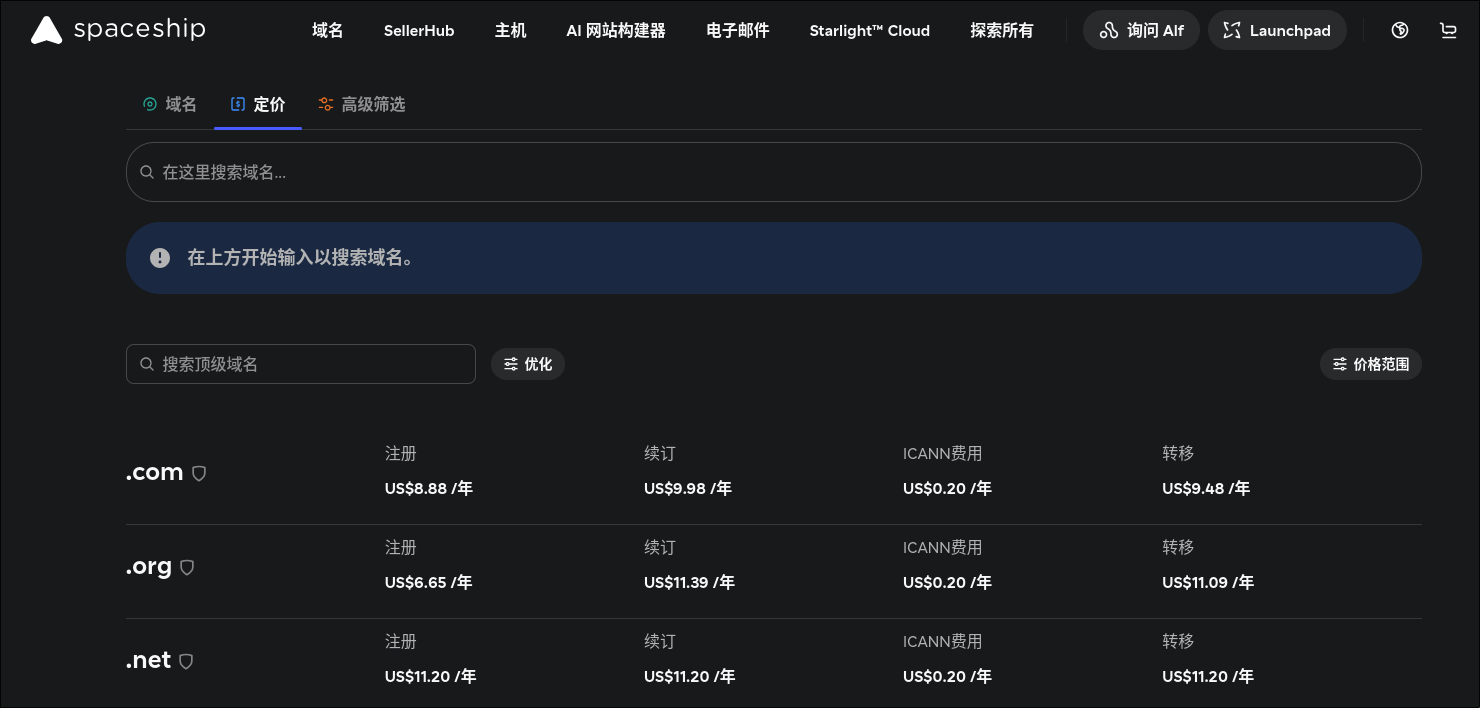Click the magnifier icon in domain search bar
This screenshot has height=708, width=1480.
pos(147,172)
